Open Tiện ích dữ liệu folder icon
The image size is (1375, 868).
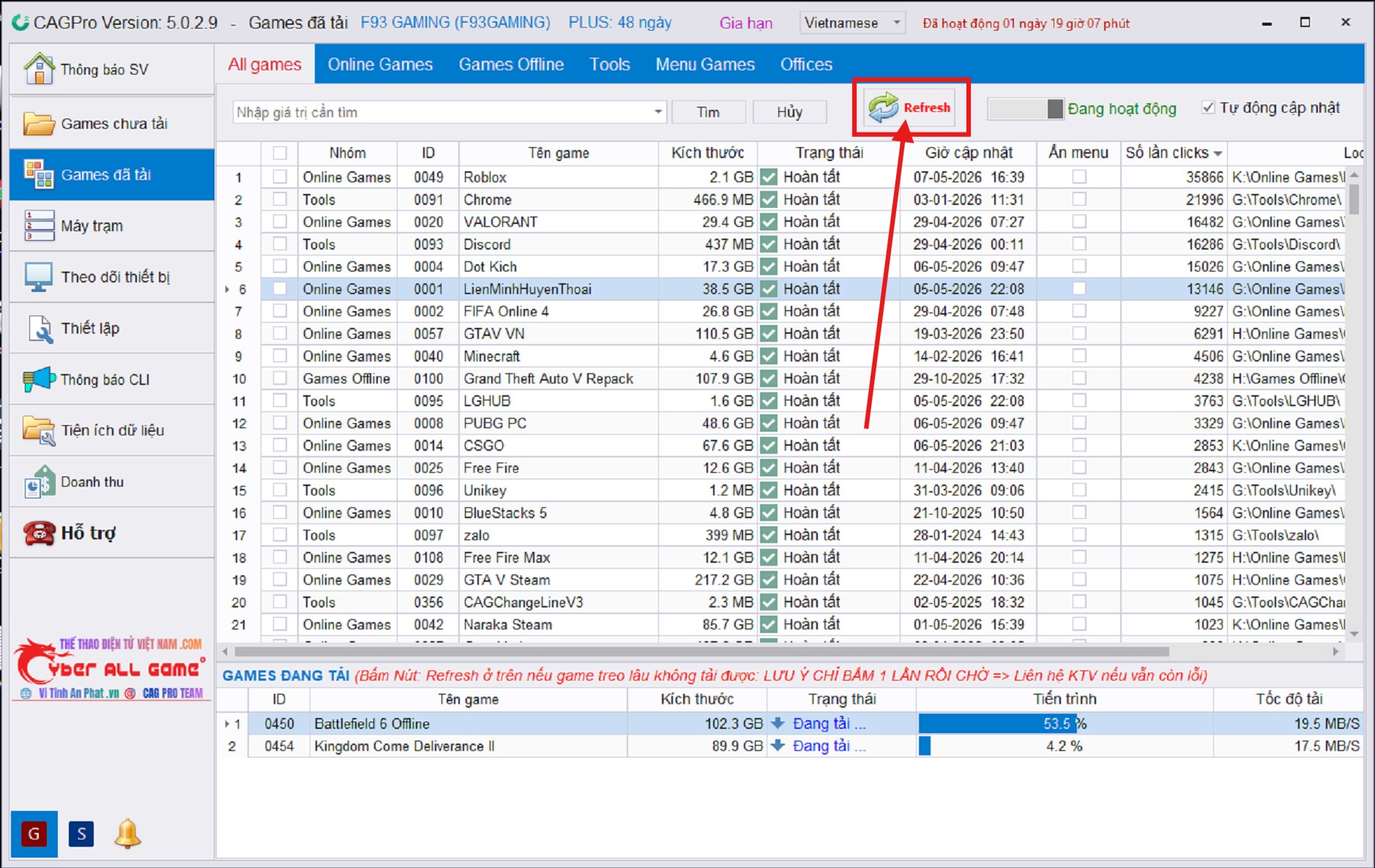[x=39, y=430]
